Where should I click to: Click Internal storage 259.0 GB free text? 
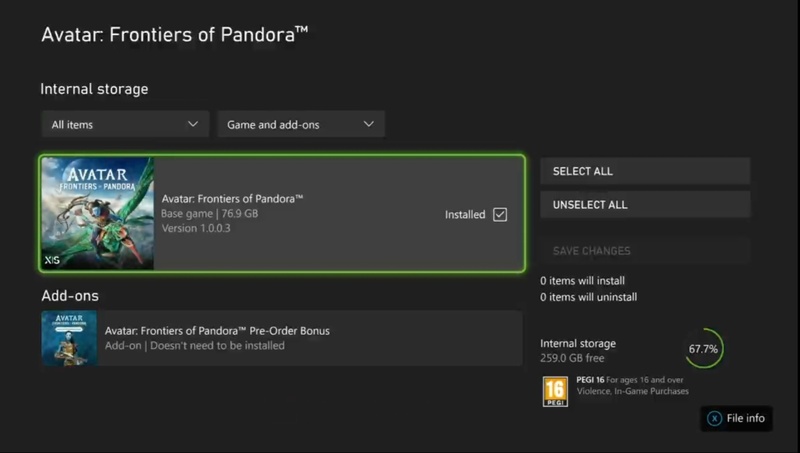coord(578,350)
